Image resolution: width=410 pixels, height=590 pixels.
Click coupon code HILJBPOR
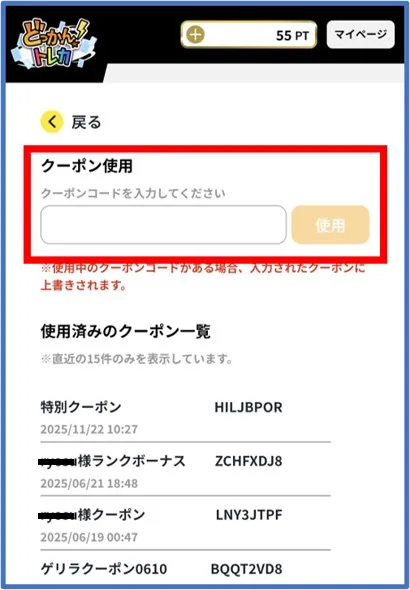click(x=248, y=407)
